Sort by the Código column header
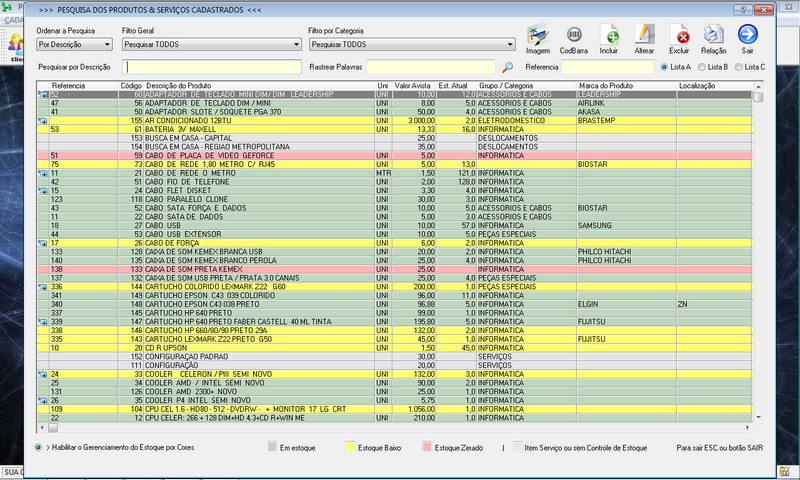This screenshot has height=480, width=800. tap(131, 86)
